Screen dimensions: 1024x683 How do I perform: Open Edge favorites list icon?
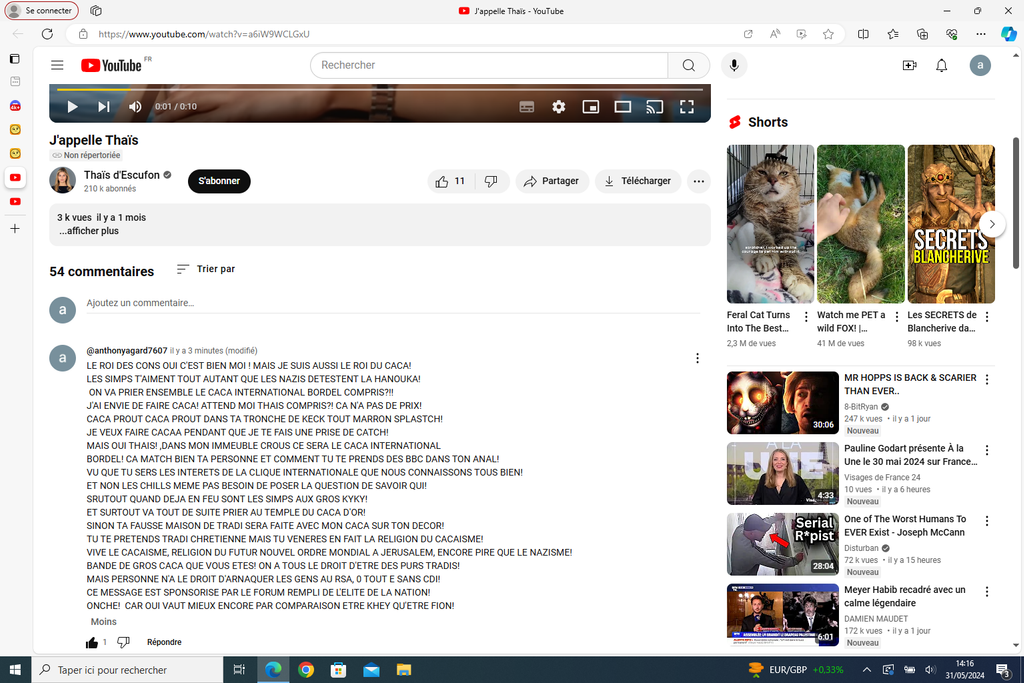(x=893, y=34)
